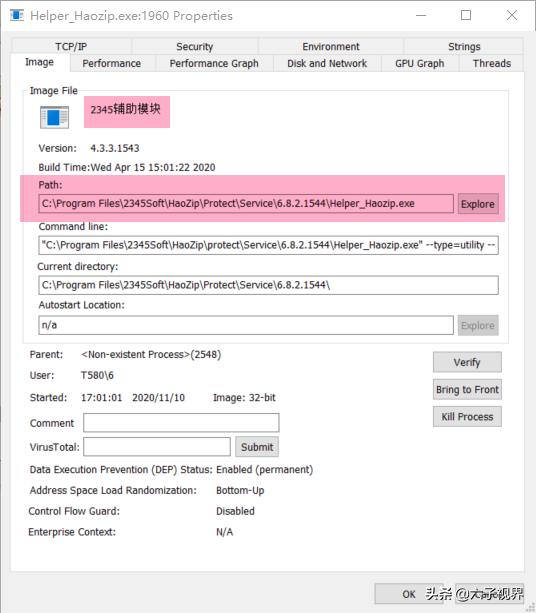Select the Image tab
This screenshot has width=536, height=613.
39,62
